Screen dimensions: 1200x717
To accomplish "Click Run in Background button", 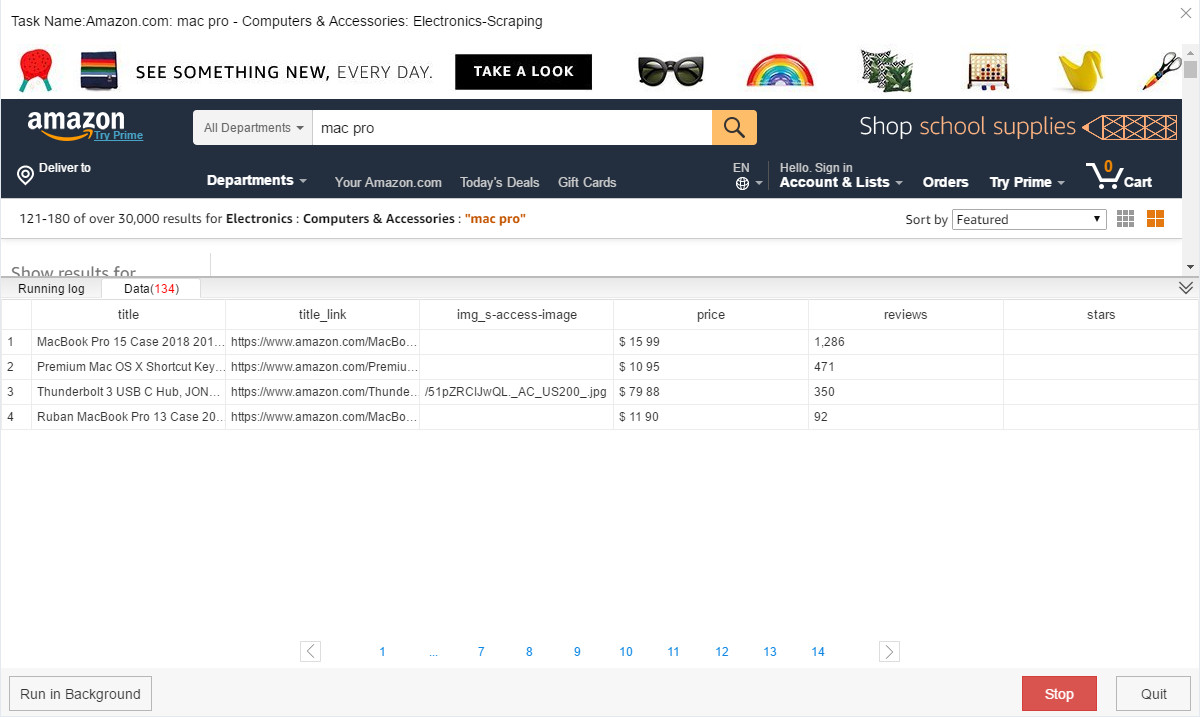I will pos(80,694).
